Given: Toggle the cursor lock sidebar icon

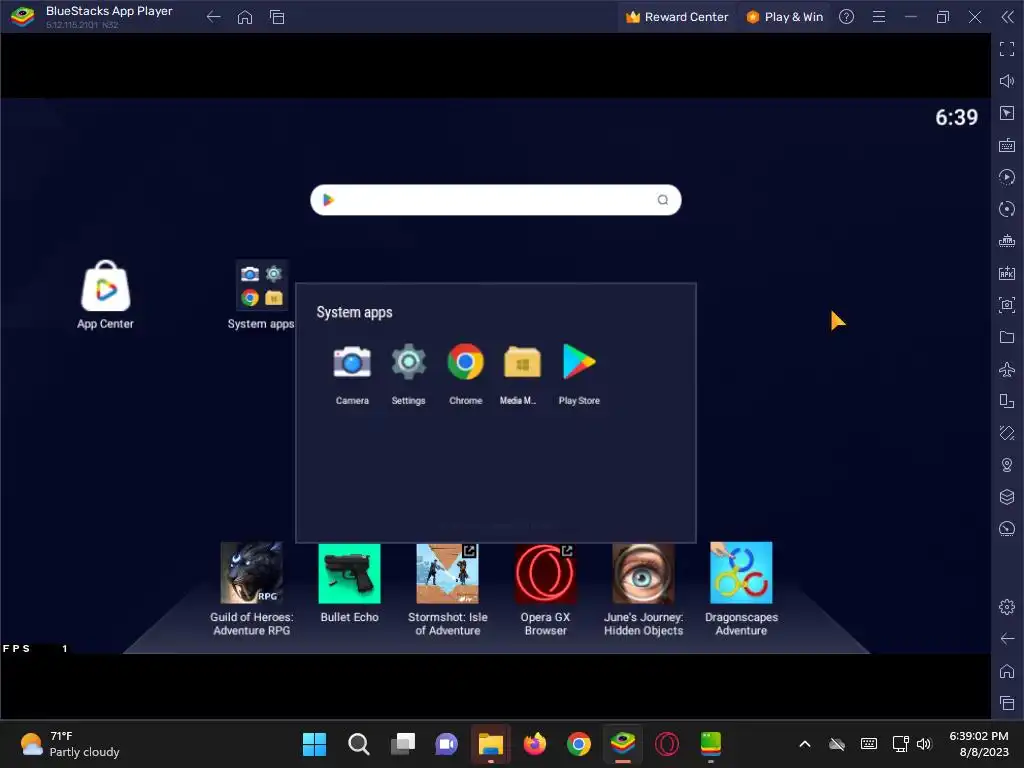Looking at the screenshot, I should (x=1007, y=113).
